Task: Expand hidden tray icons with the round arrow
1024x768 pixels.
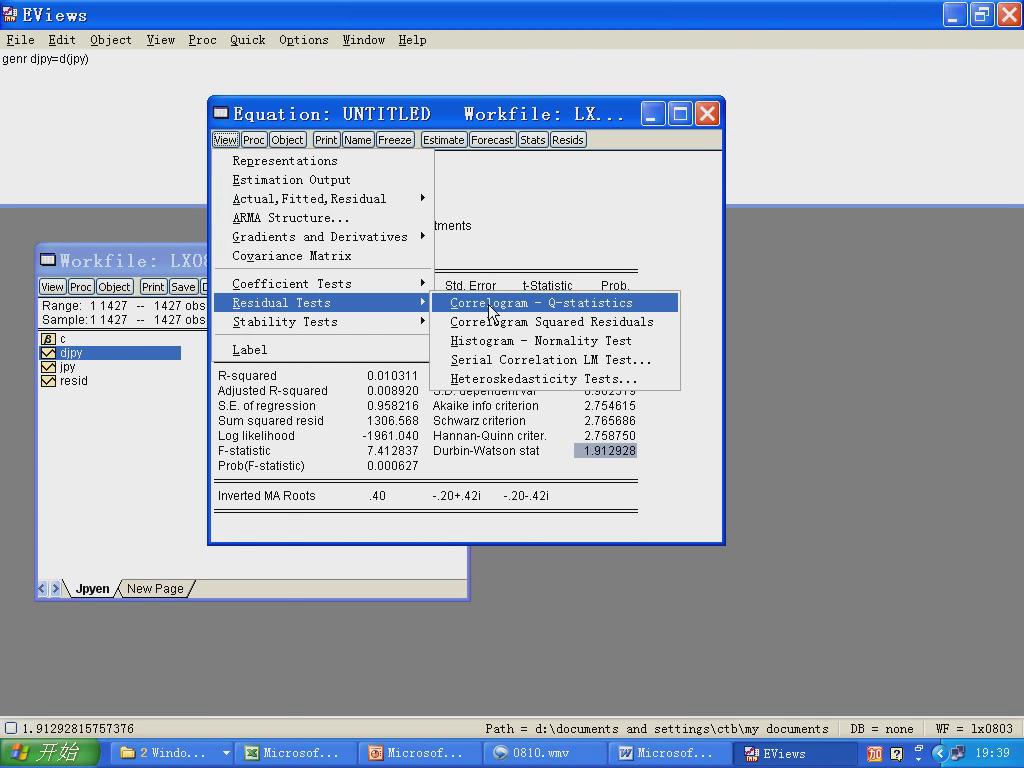Action: pos(939,754)
